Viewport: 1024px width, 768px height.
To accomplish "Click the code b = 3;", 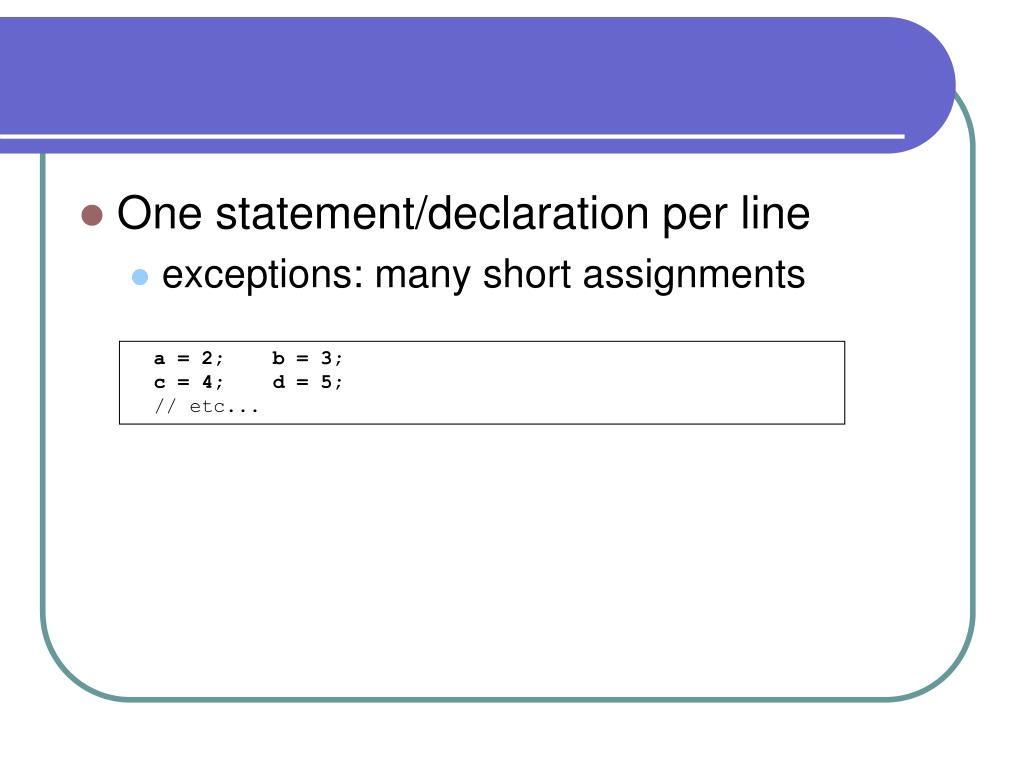I will [308, 359].
